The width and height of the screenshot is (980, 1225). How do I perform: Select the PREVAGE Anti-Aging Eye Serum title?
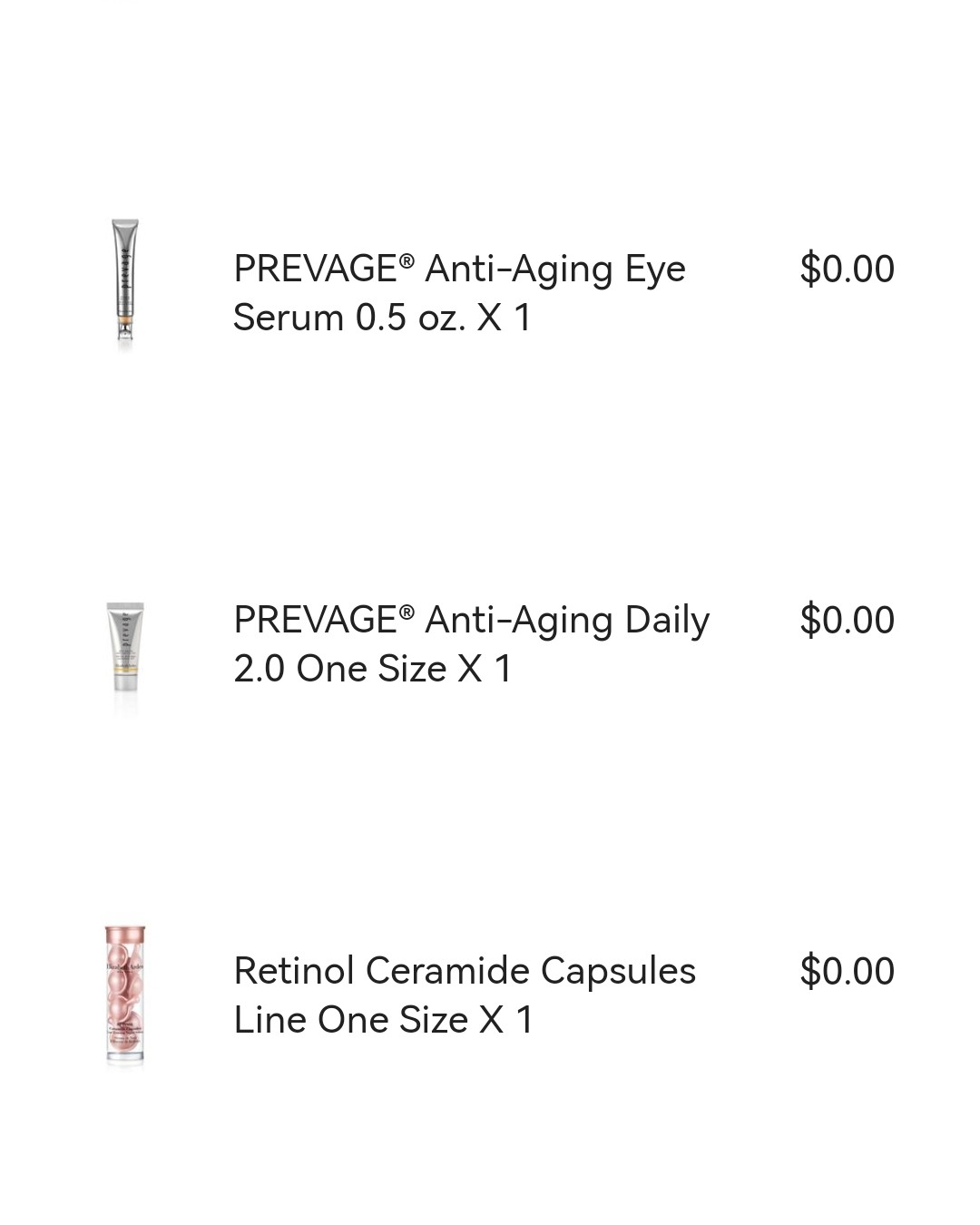(459, 293)
